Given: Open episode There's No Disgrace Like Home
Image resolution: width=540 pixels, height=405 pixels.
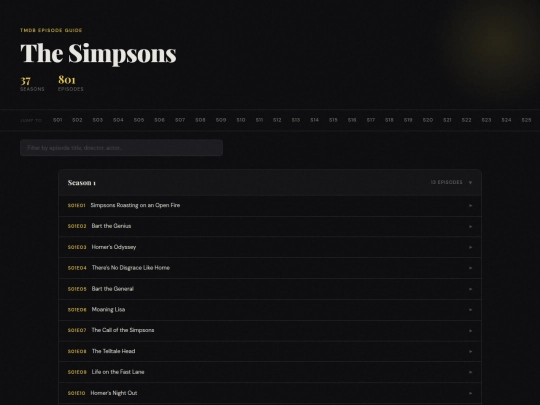Looking at the screenshot, I should click(x=131, y=268).
